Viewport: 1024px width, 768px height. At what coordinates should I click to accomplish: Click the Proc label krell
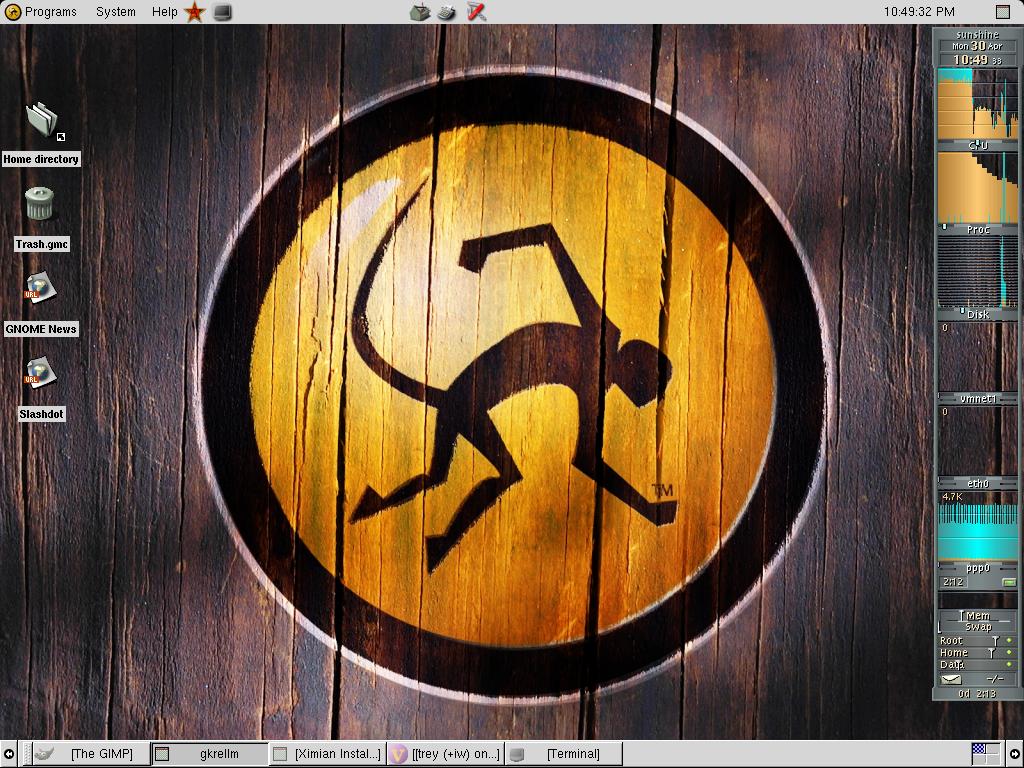coord(978,229)
